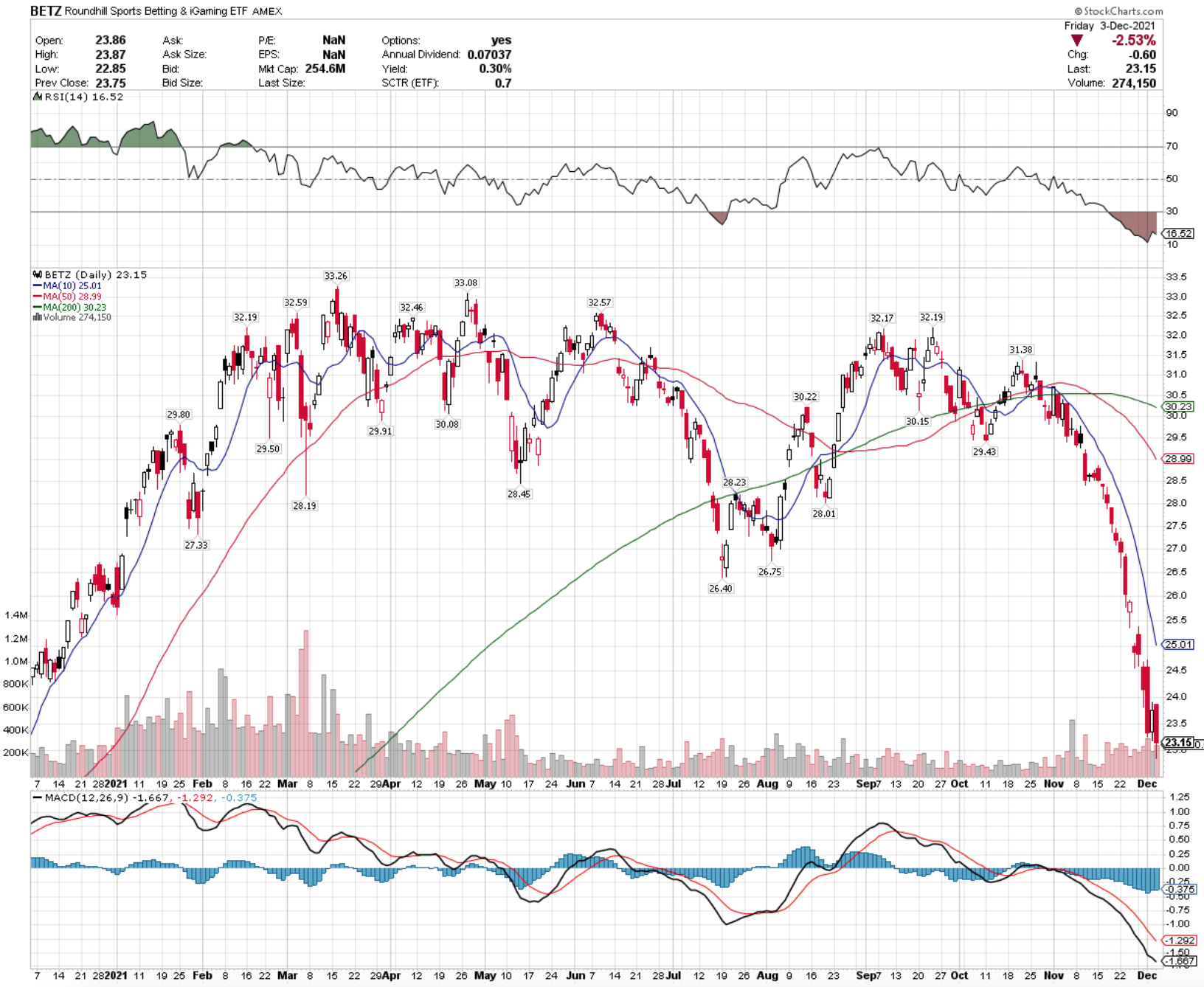
Task: Click the 29.91 low price label
Action: point(381,431)
